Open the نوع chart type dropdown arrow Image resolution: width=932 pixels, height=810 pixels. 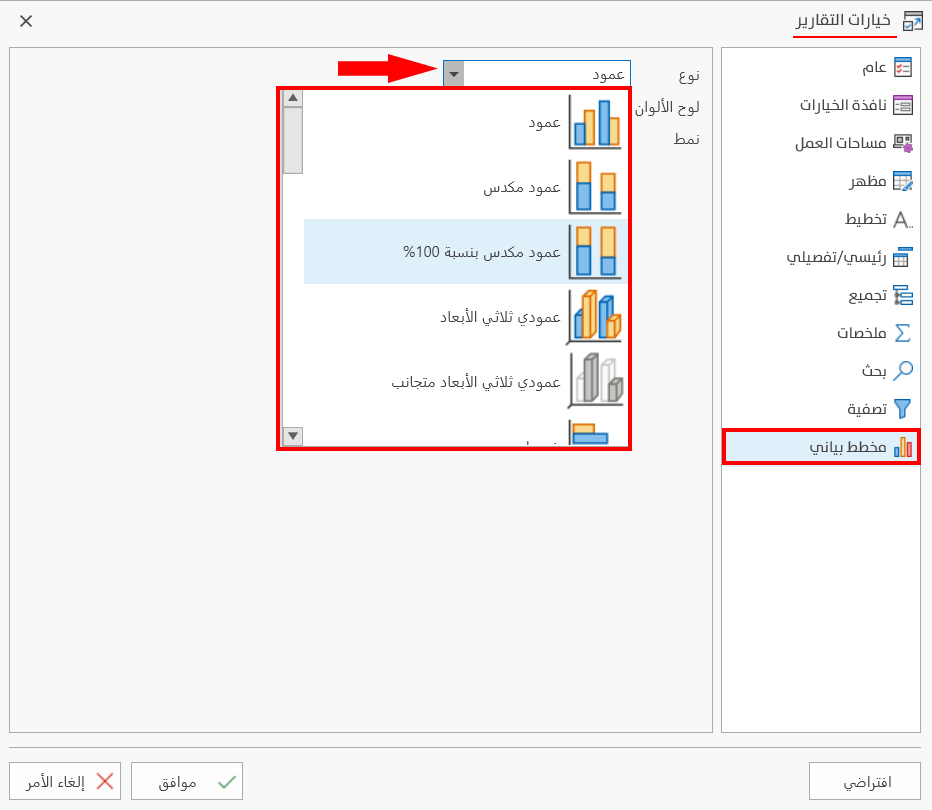(x=453, y=73)
